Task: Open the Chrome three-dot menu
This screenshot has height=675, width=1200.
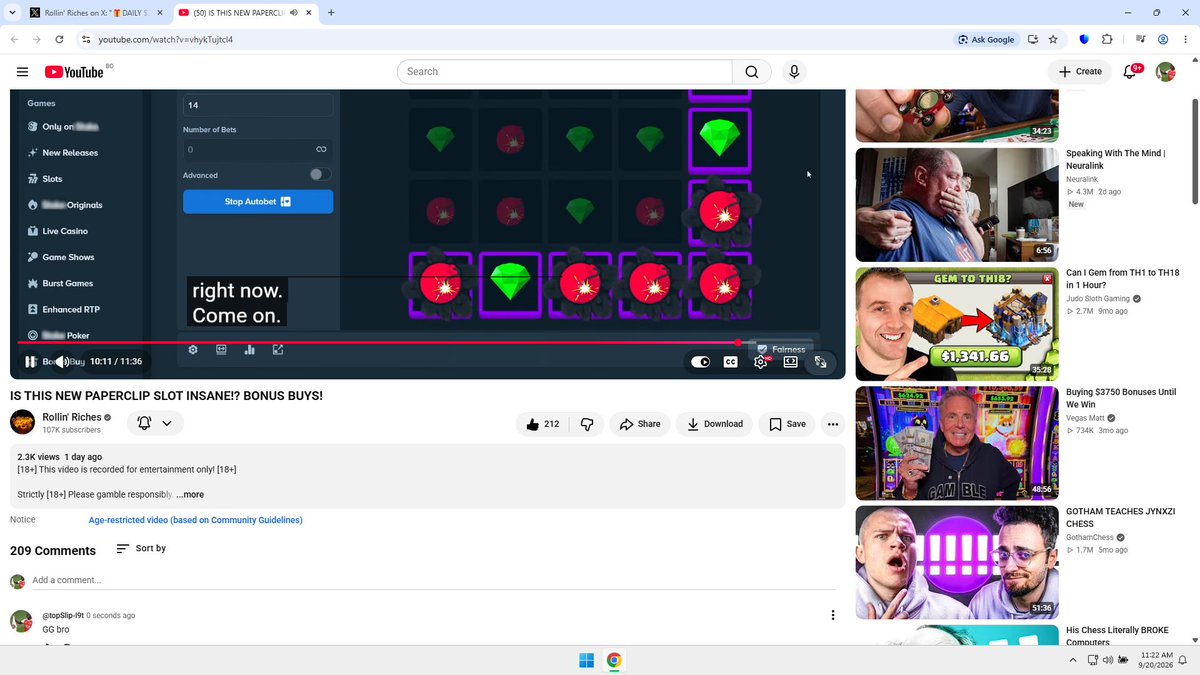Action: (1185, 40)
